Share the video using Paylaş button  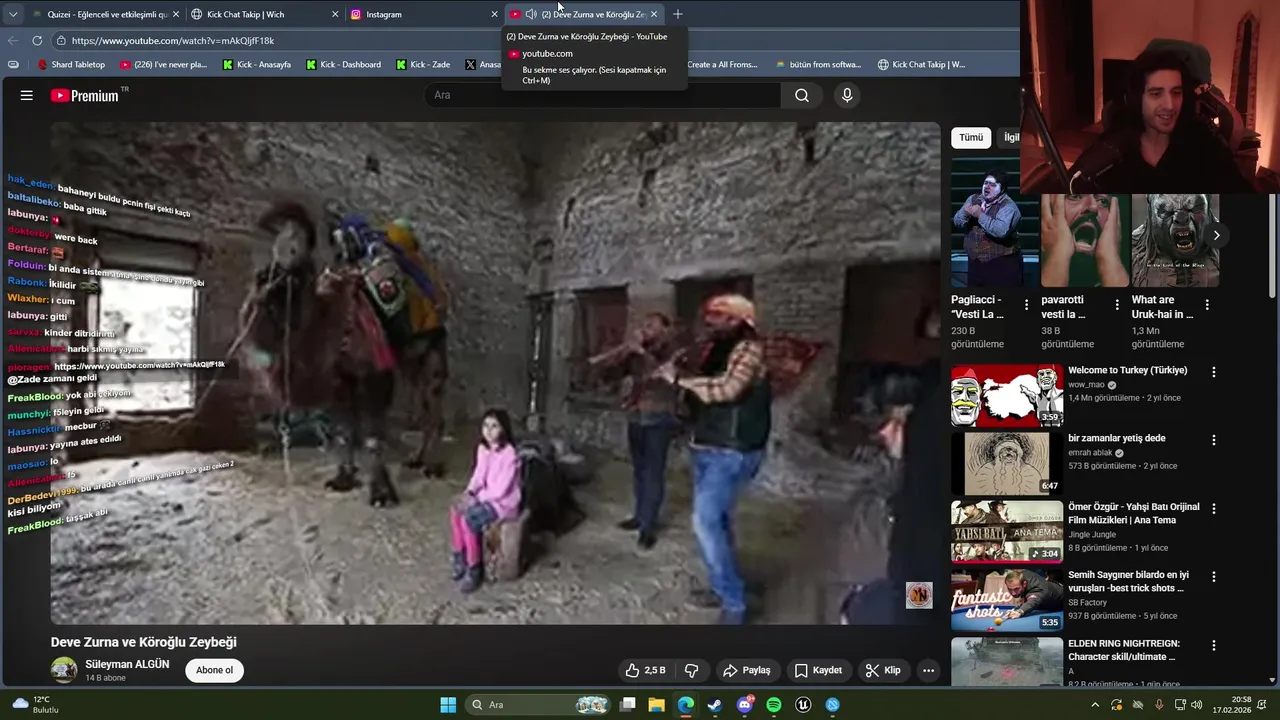[x=747, y=670]
